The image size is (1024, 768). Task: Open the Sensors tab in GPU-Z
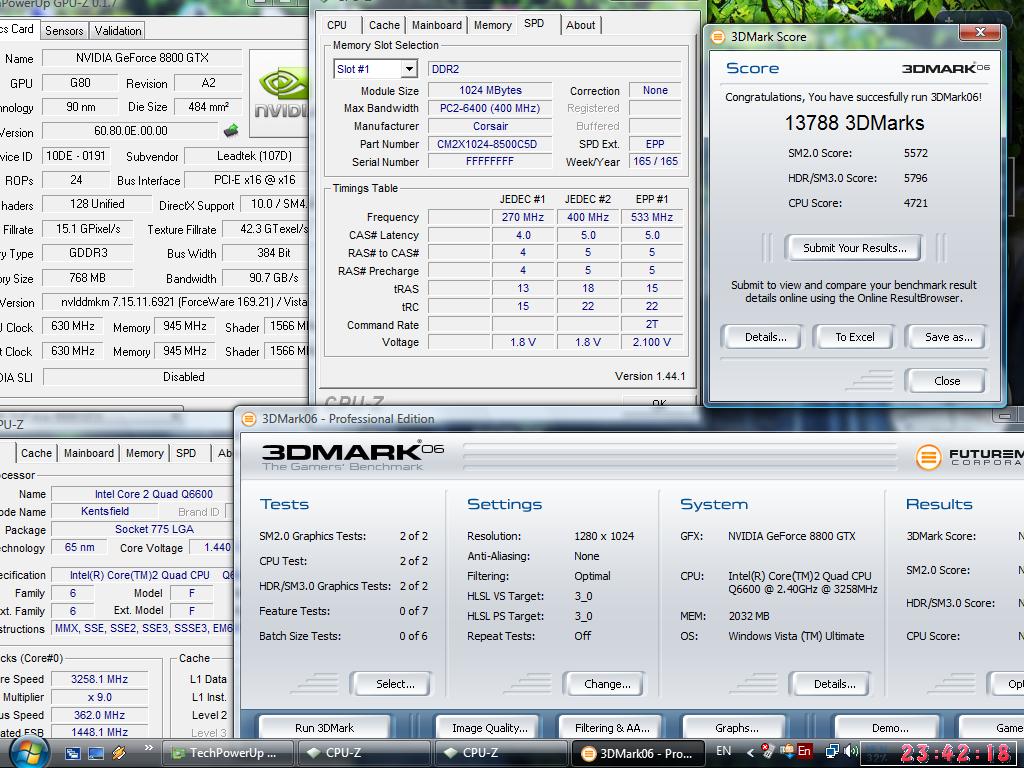[64, 31]
